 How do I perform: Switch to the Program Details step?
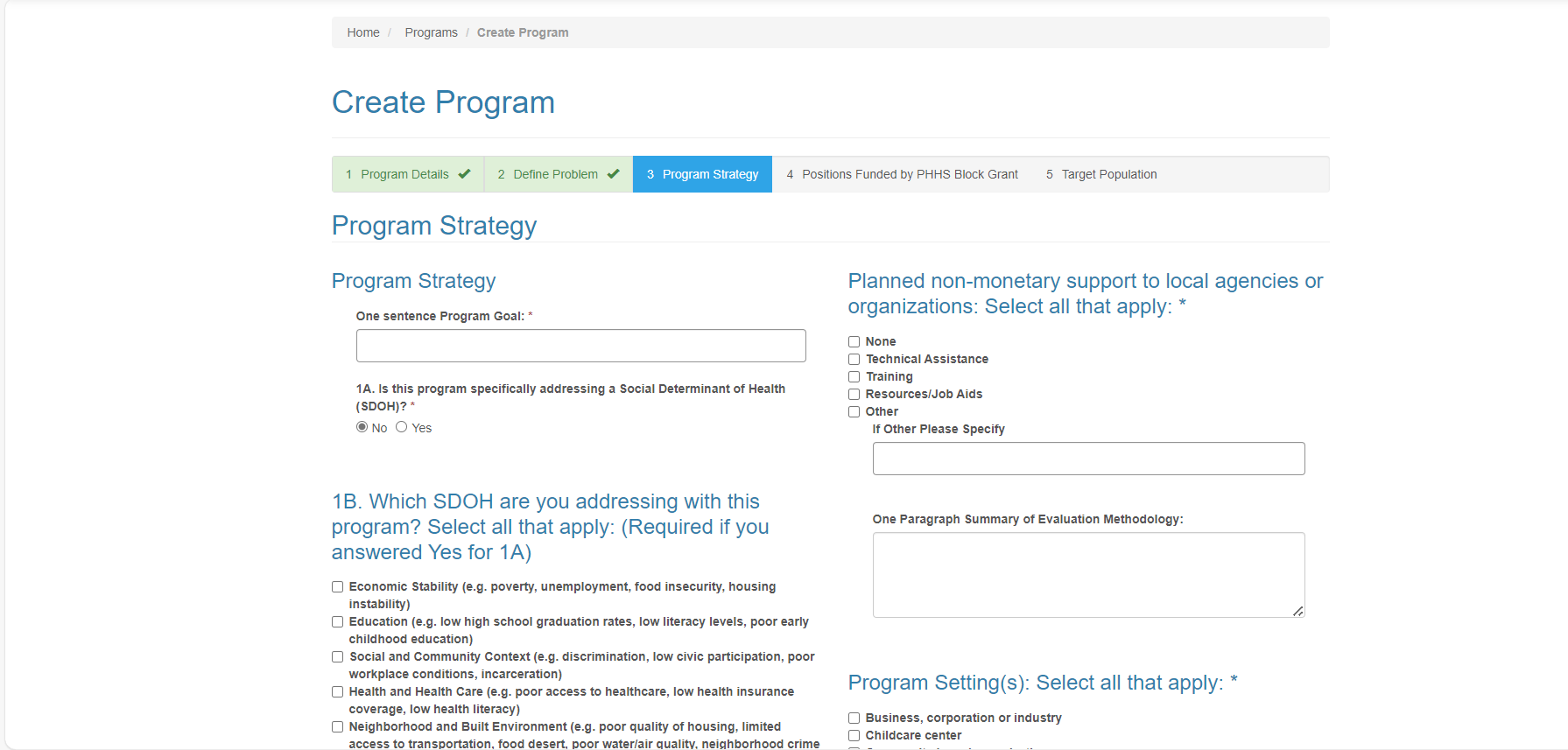(x=404, y=174)
